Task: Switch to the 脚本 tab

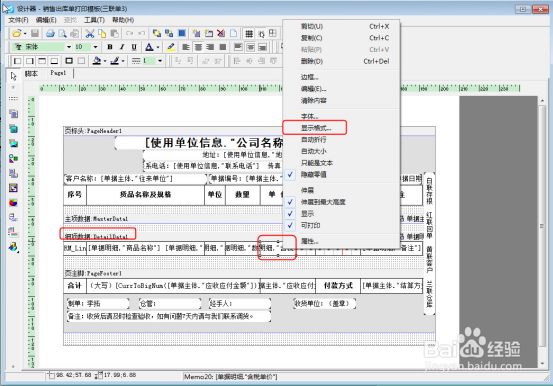Action: pos(31,73)
